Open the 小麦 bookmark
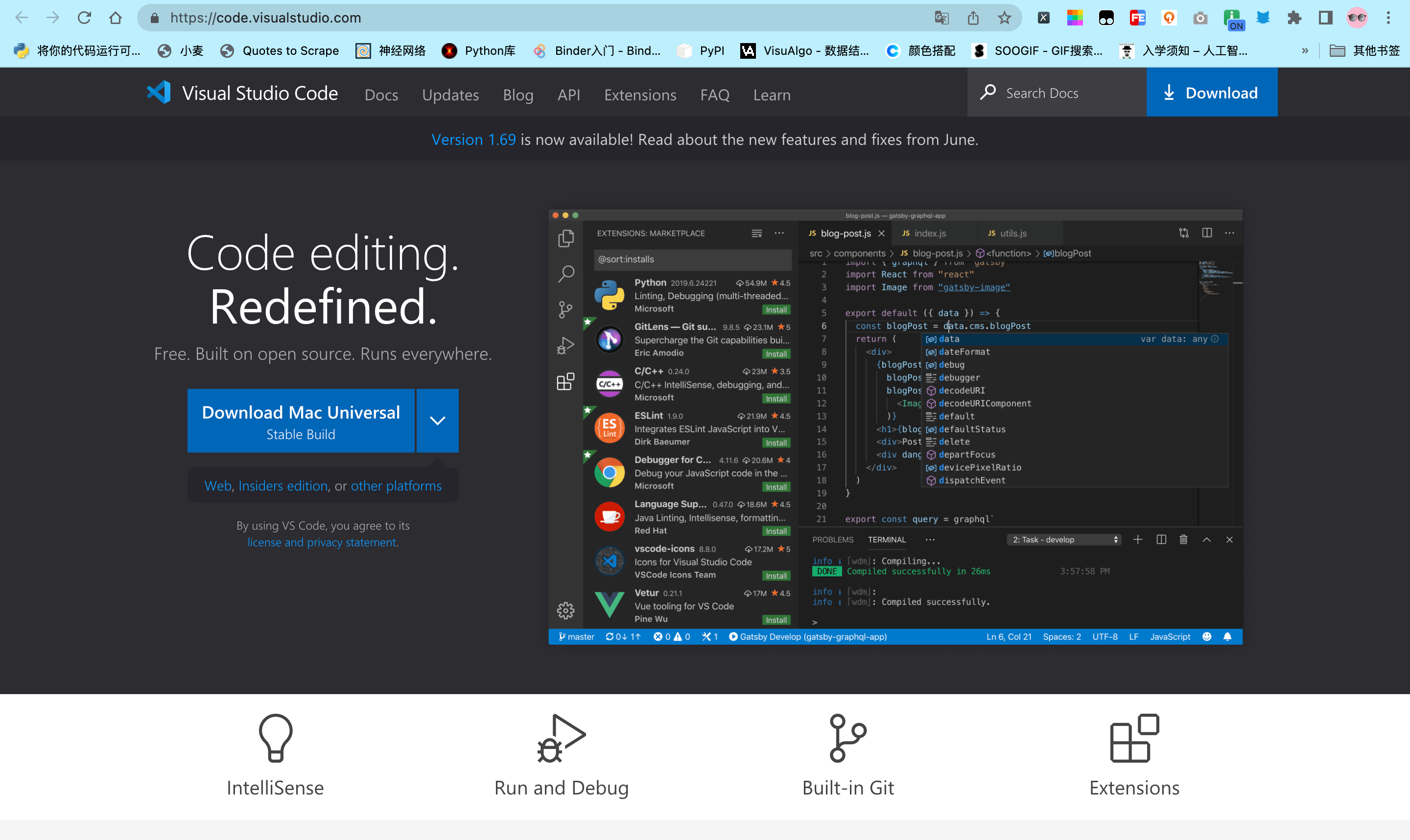 click(181, 51)
